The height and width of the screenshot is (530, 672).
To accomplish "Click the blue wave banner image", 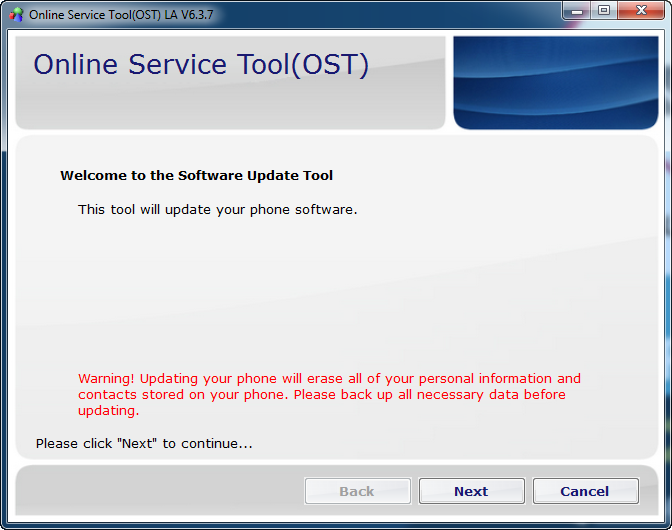I will point(555,83).
